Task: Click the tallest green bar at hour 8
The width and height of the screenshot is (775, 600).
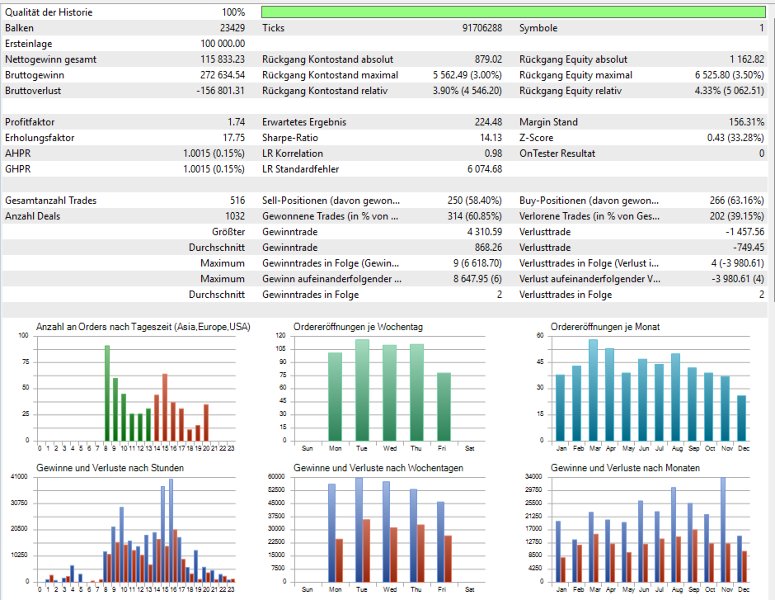Action: 107,393
